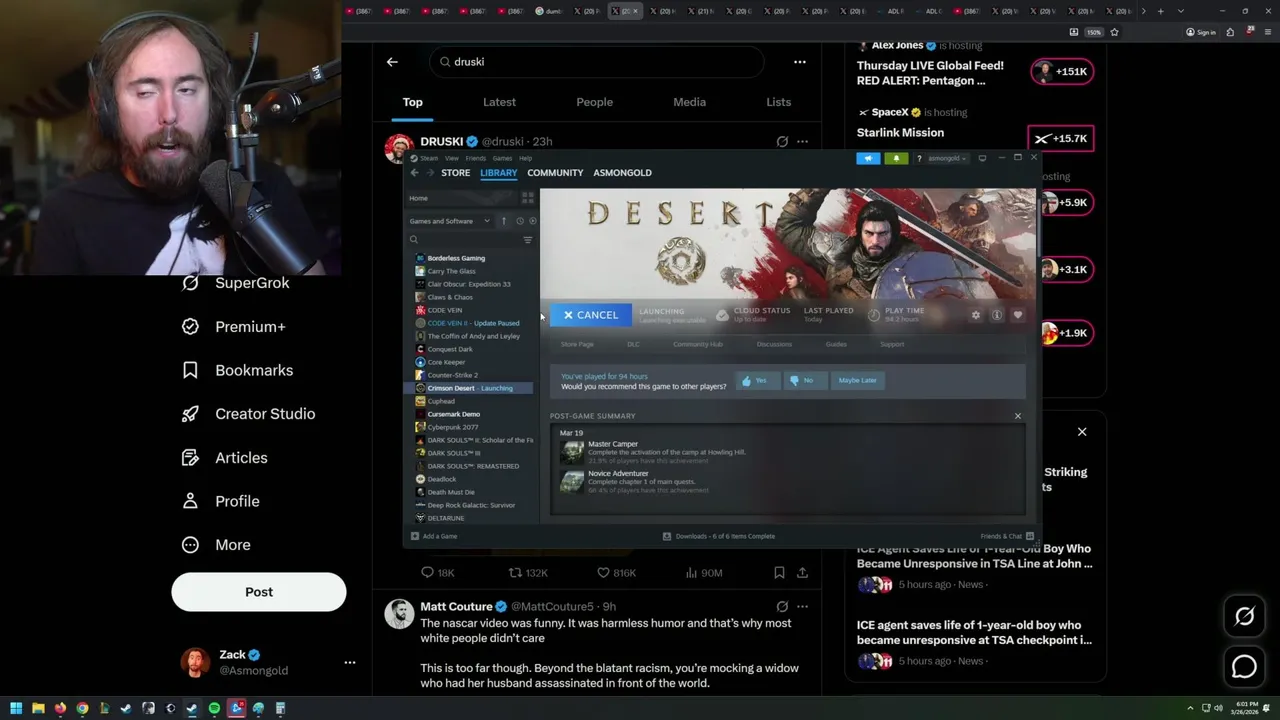Open Friends & Chat in Steam
Screen dimensions: 1280x720
click(x=1007, y=536)
